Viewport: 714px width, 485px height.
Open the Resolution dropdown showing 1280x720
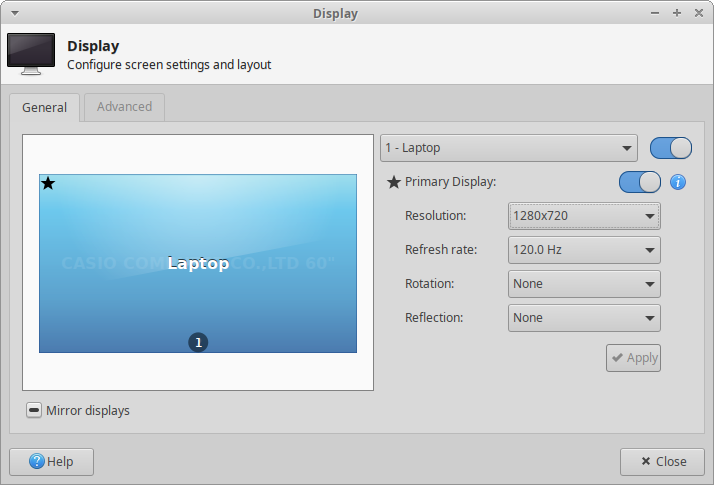[584, 216]
